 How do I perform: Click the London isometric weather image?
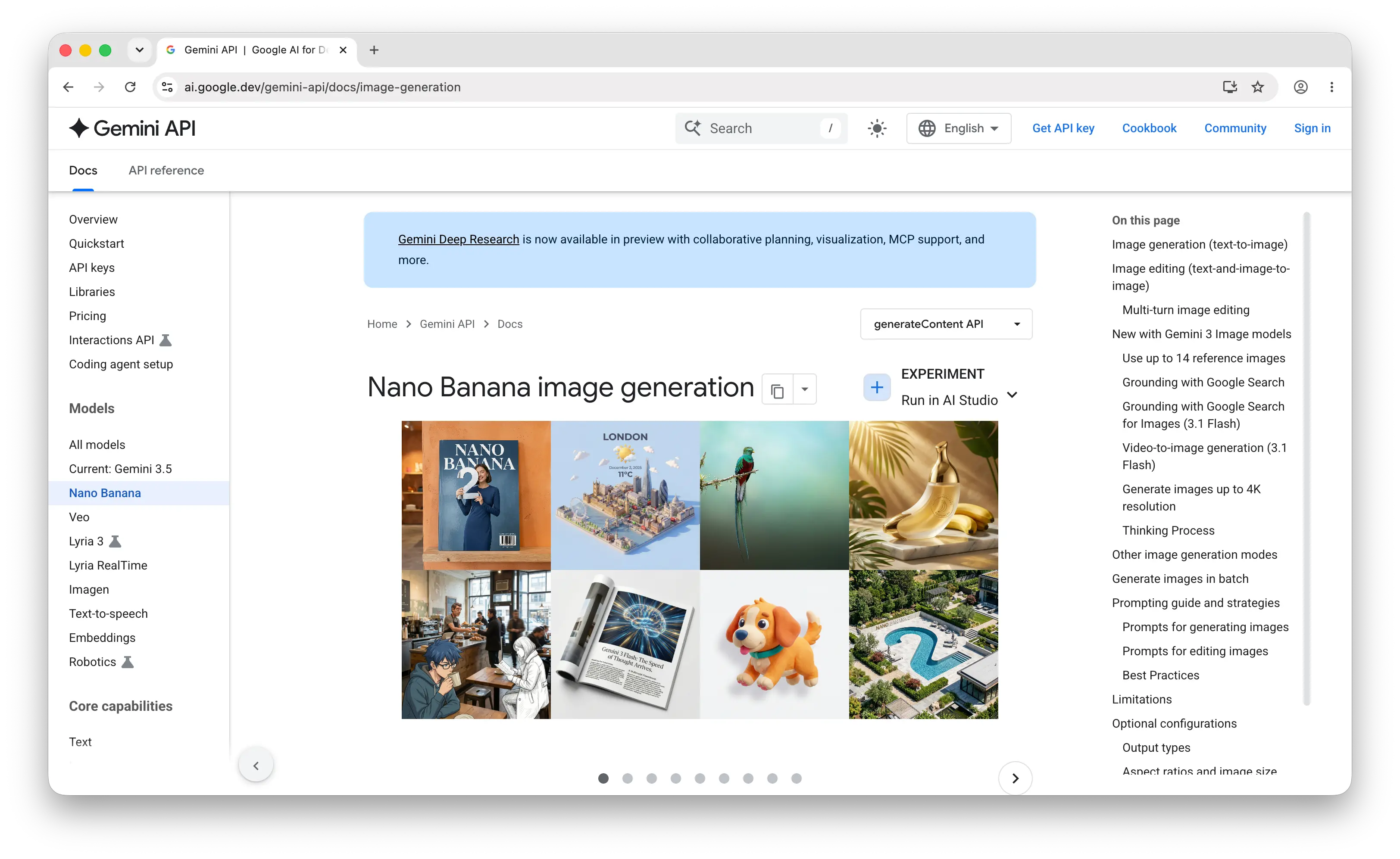coord(625,495)
